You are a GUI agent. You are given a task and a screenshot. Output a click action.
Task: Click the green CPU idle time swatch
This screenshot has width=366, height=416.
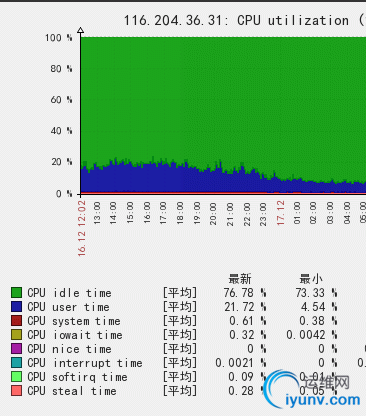pos(16,293)
